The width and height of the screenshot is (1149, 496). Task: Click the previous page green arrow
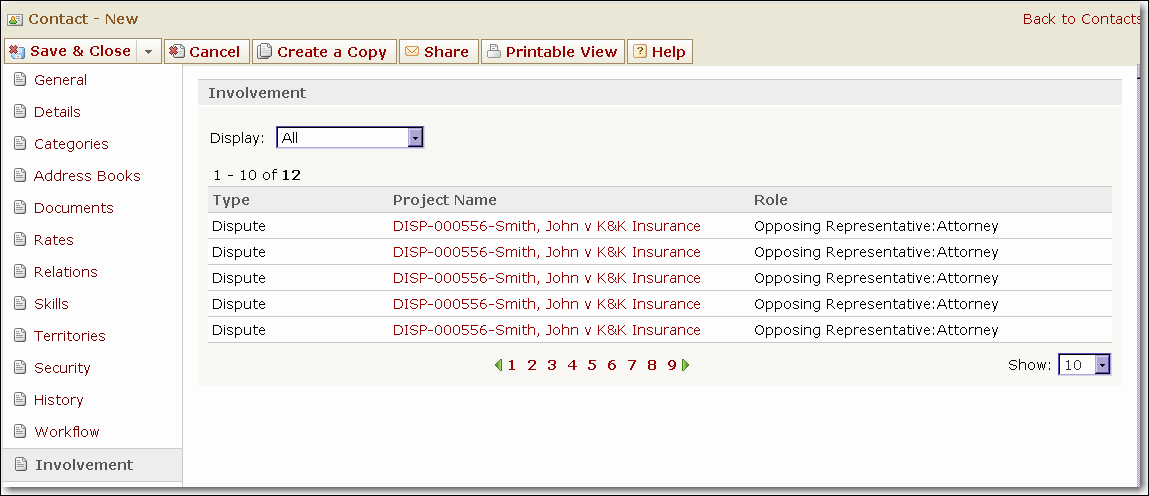498,365
